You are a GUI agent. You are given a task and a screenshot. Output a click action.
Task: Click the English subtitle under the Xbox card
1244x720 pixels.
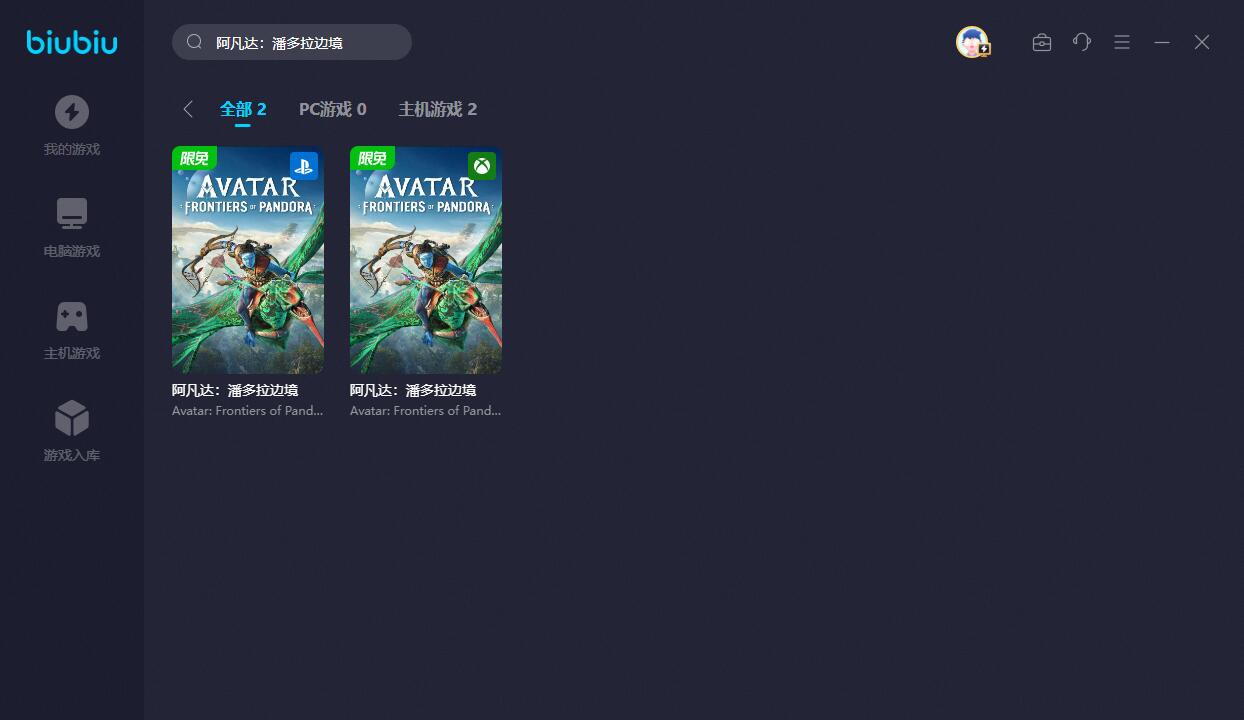[x=426, y=411]
